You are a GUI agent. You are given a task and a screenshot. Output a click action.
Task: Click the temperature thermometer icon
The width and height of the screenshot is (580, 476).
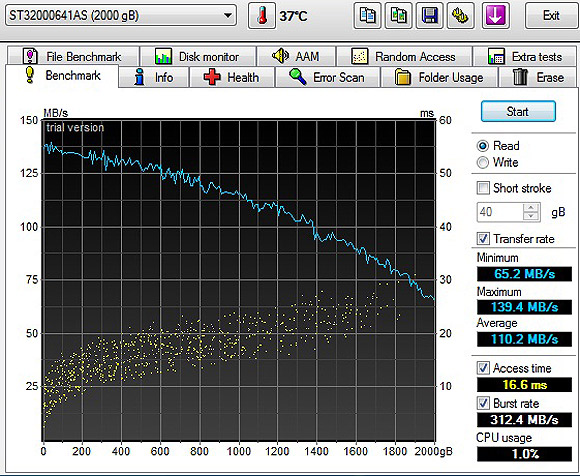262,16
